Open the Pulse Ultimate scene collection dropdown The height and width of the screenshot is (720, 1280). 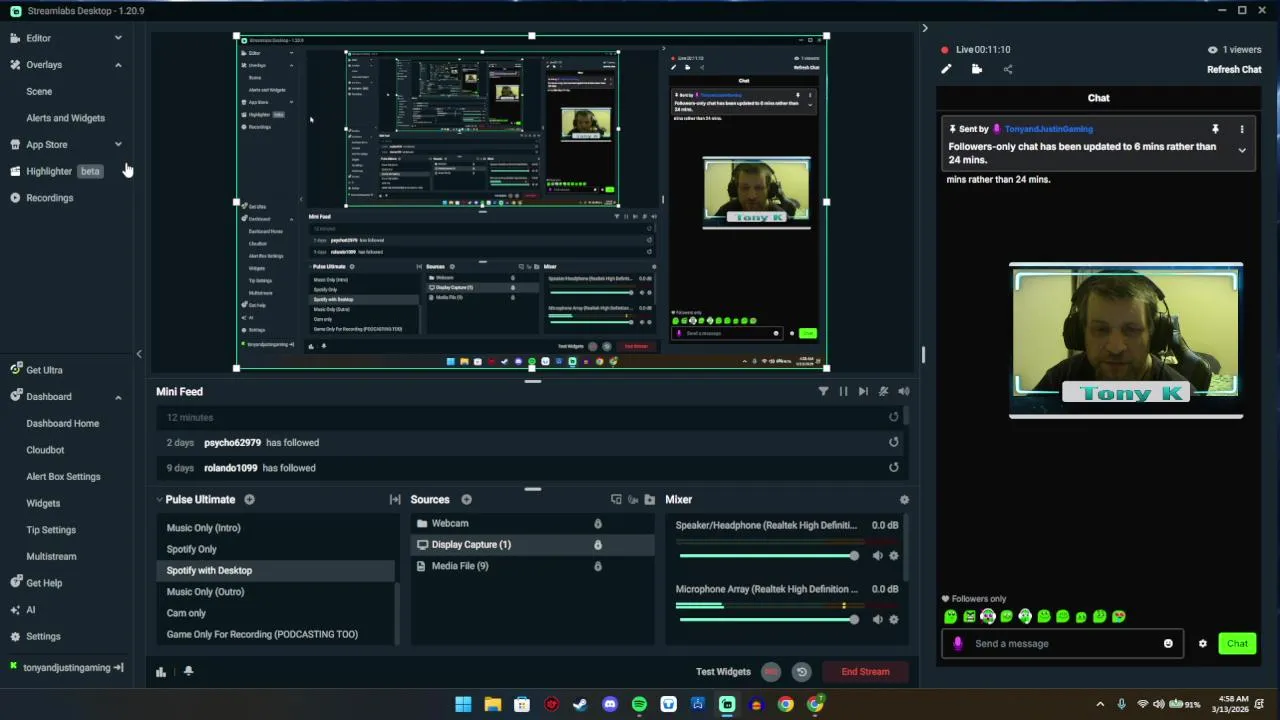[159, 499]
